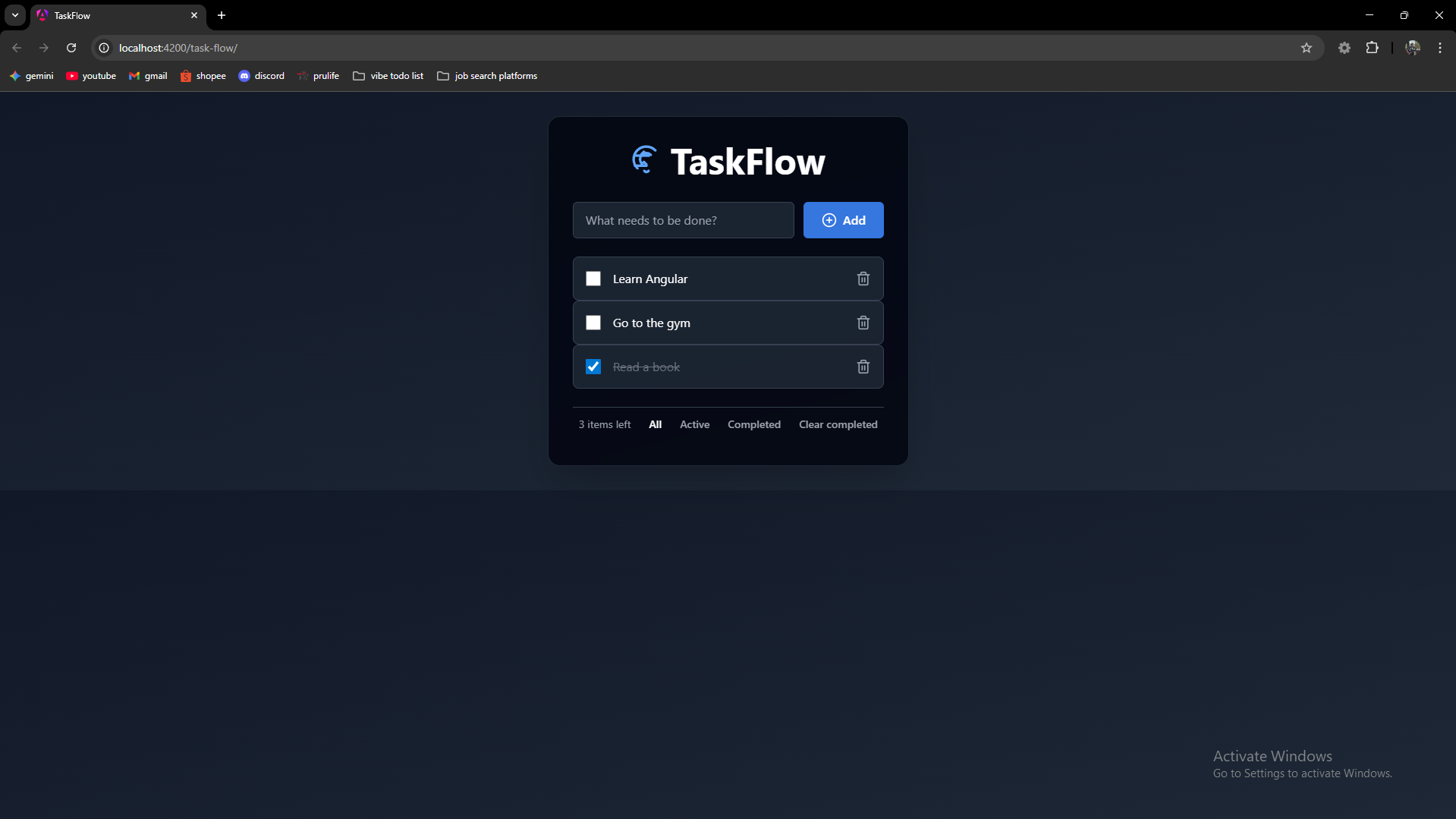
Task: Switch to the Active filter
Action: [694, 424]
